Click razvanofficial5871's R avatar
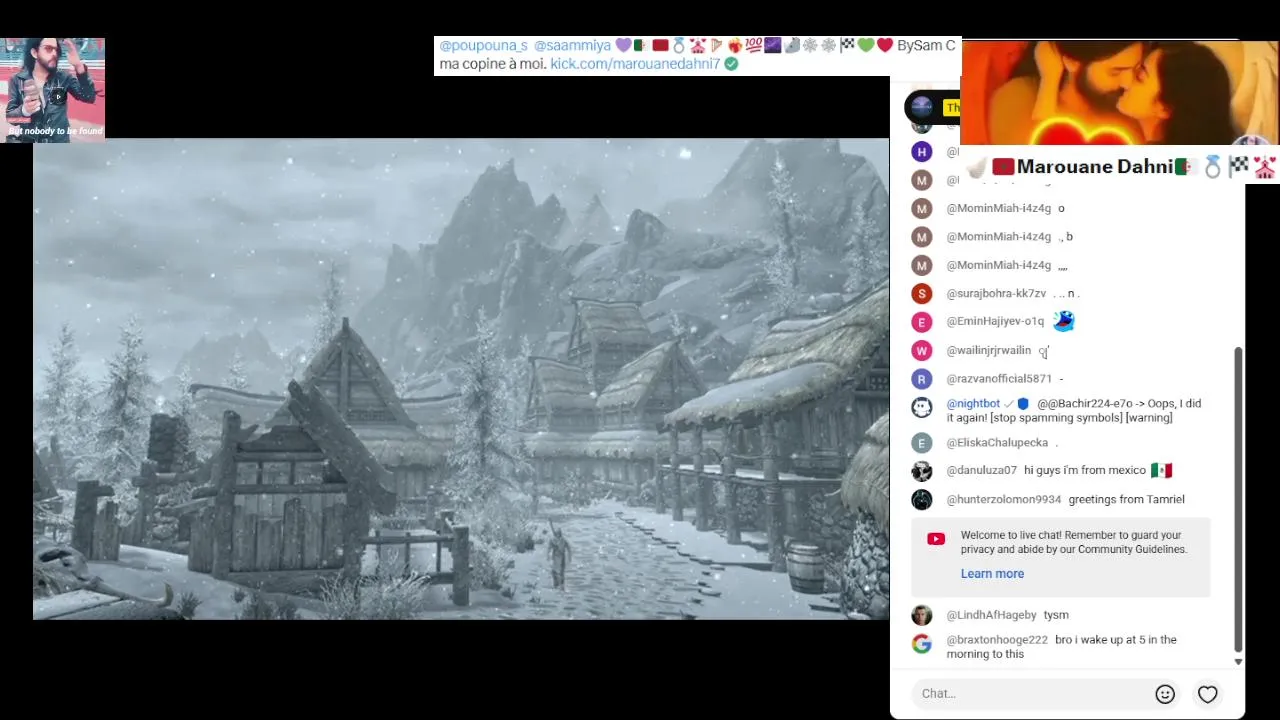 click(922, 379)
